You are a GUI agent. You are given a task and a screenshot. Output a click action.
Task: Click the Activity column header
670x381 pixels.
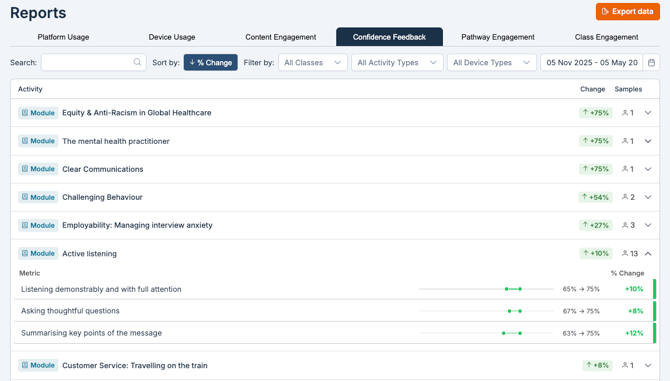click(30, 89)
